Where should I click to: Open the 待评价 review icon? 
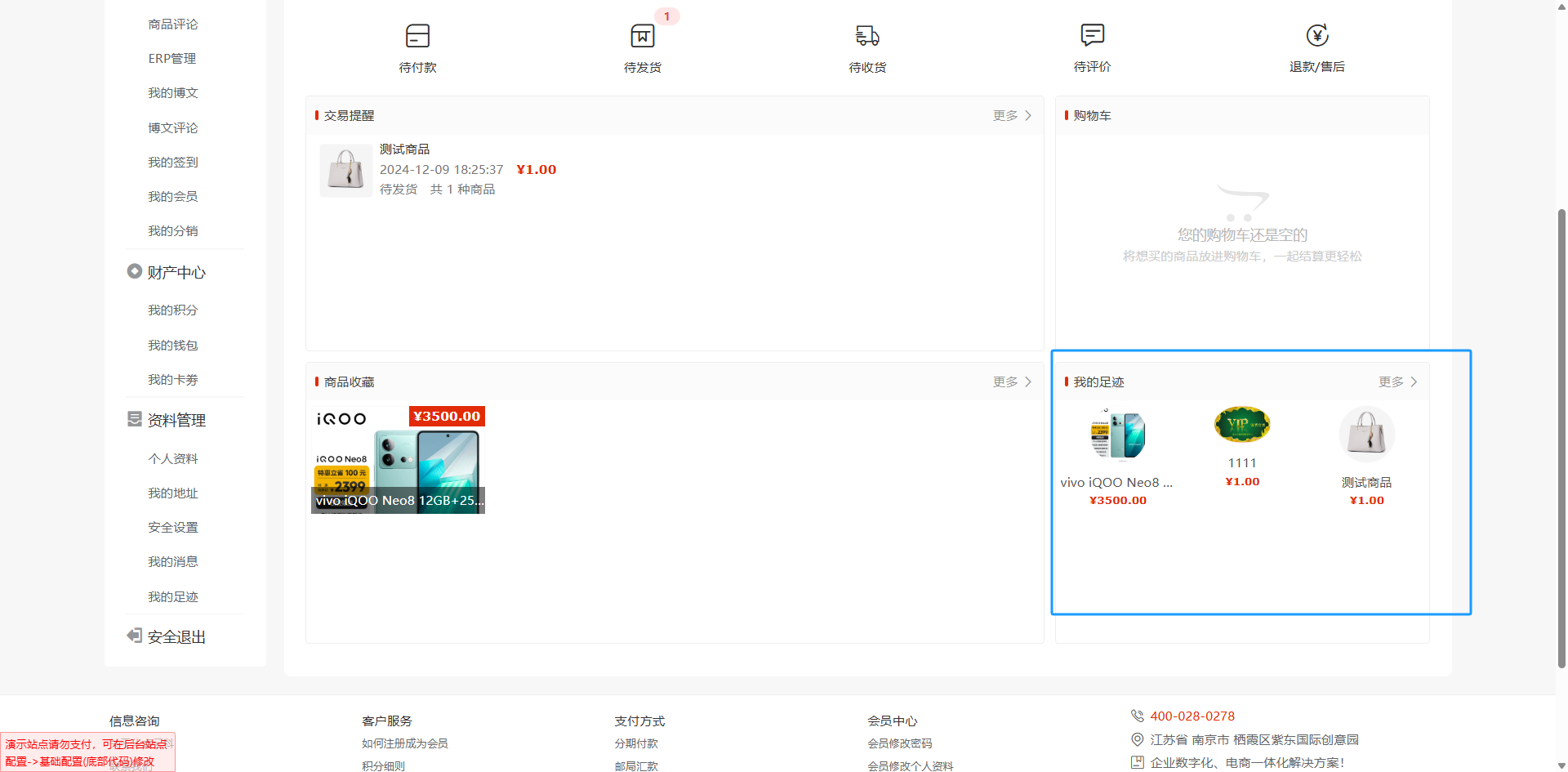1092,35
